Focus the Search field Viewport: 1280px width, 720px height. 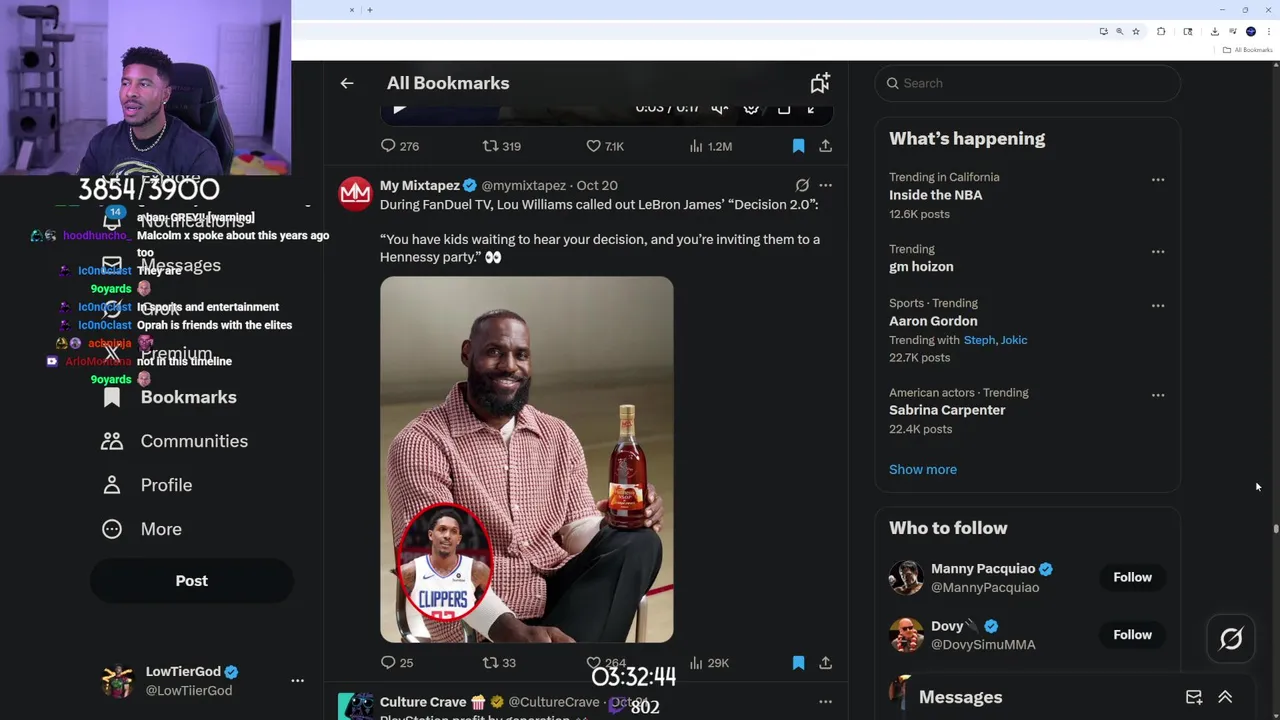point(1028,83)
